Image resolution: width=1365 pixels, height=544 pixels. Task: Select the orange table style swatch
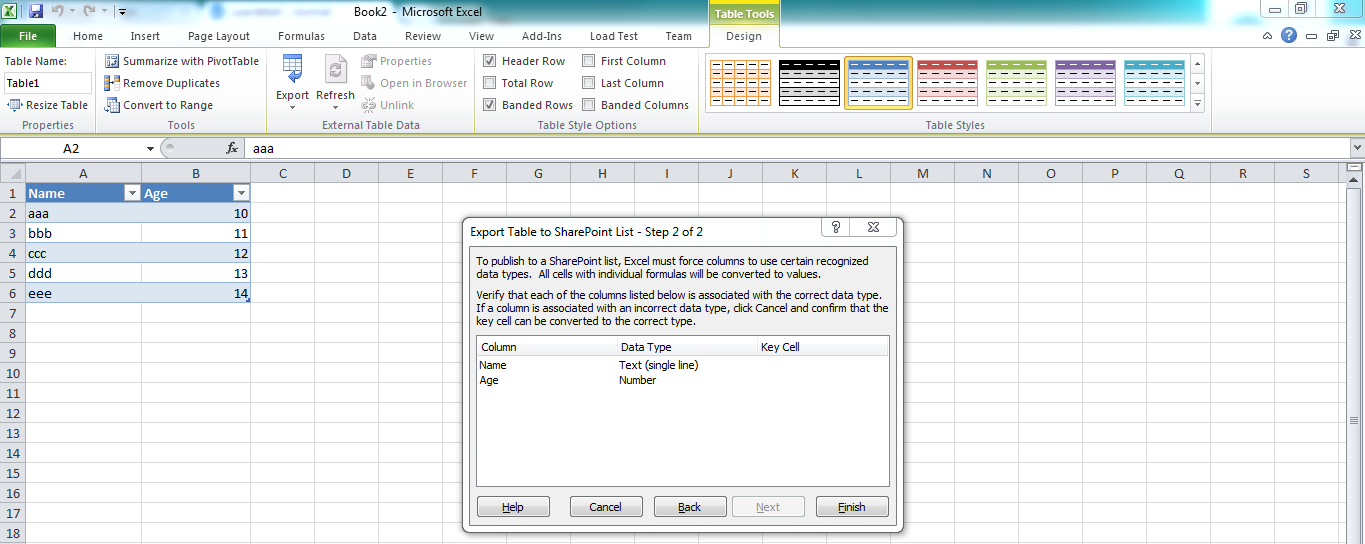pyautogui.click(x=741, y=83)
